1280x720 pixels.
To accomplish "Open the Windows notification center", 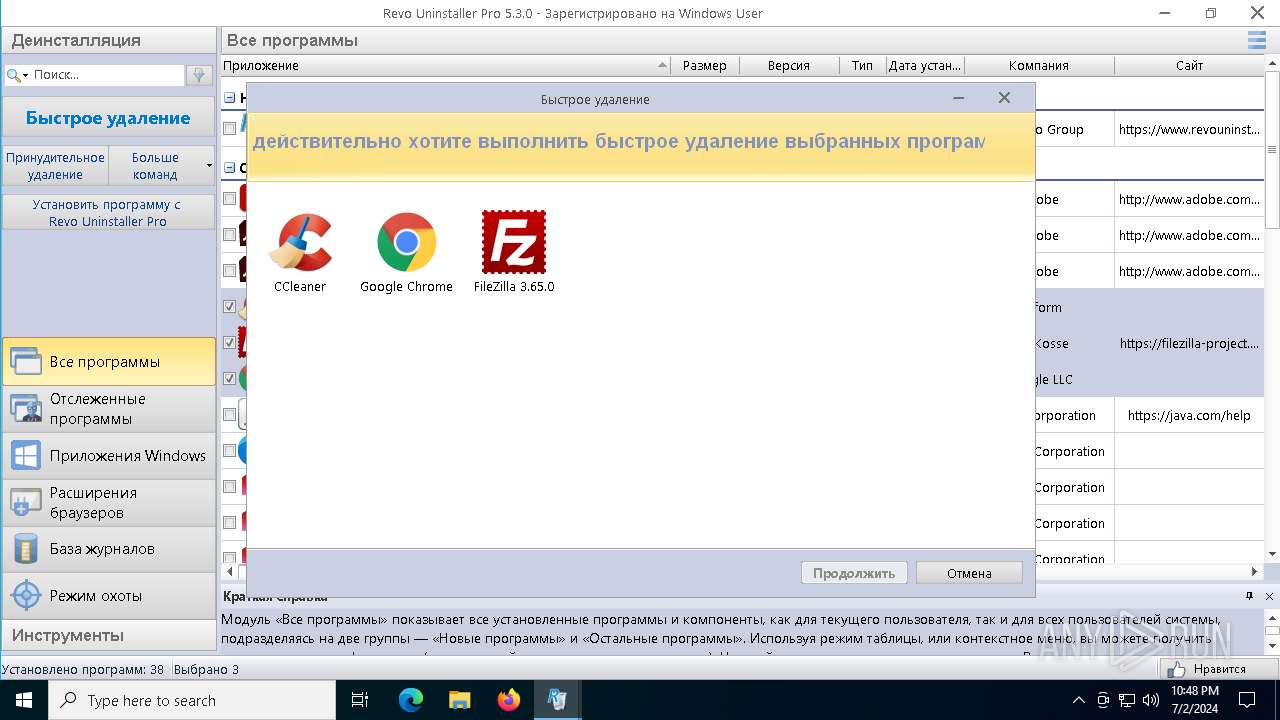I will point(1247,700).
